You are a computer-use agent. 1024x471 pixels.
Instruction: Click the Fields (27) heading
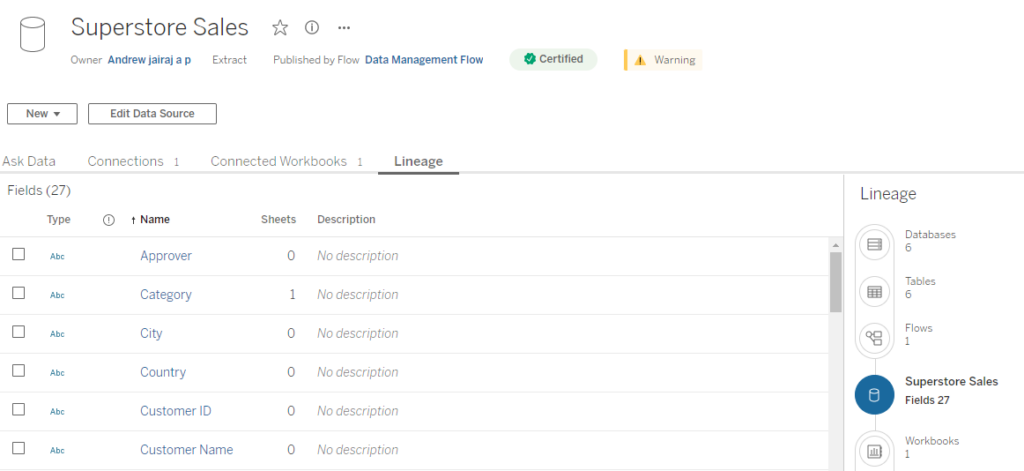pyautogui.click(x=39, y=191)
